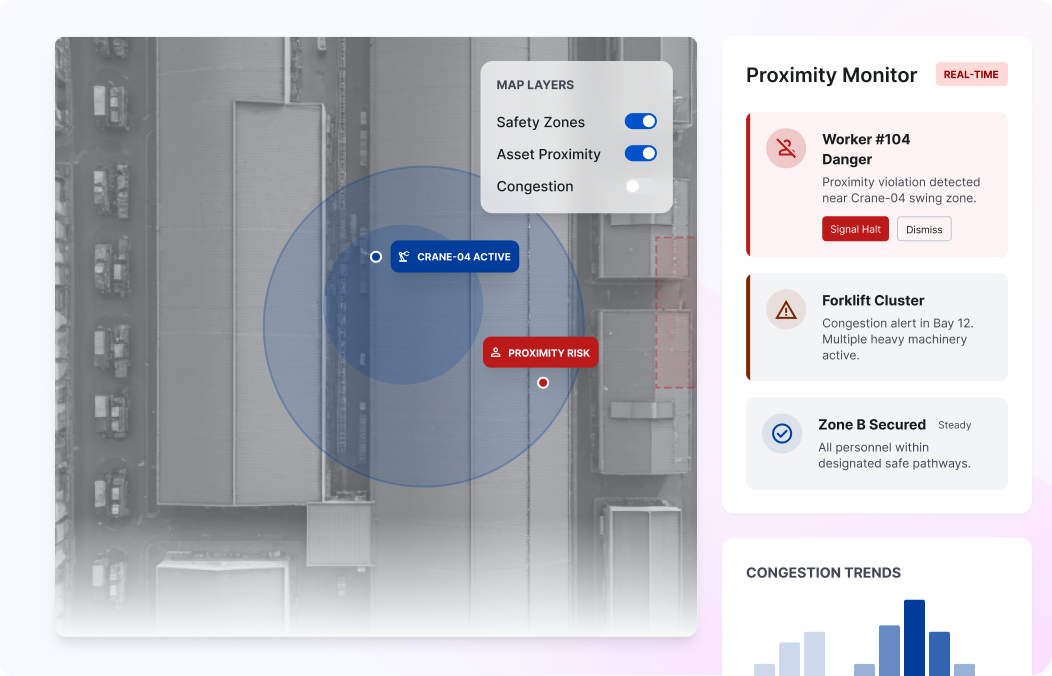Click the person icon on the PROXIMITY RISK badge

tap(495, 352)
